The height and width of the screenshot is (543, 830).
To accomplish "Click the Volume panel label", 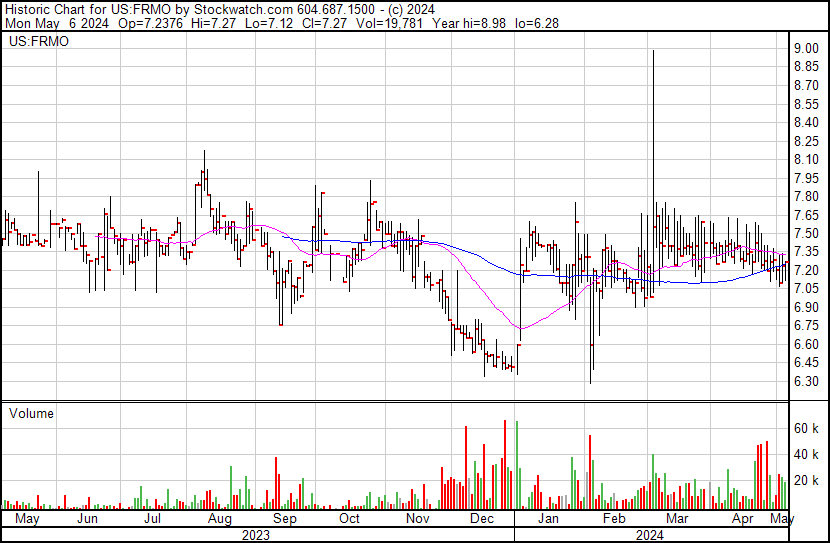I will [31, 413].
